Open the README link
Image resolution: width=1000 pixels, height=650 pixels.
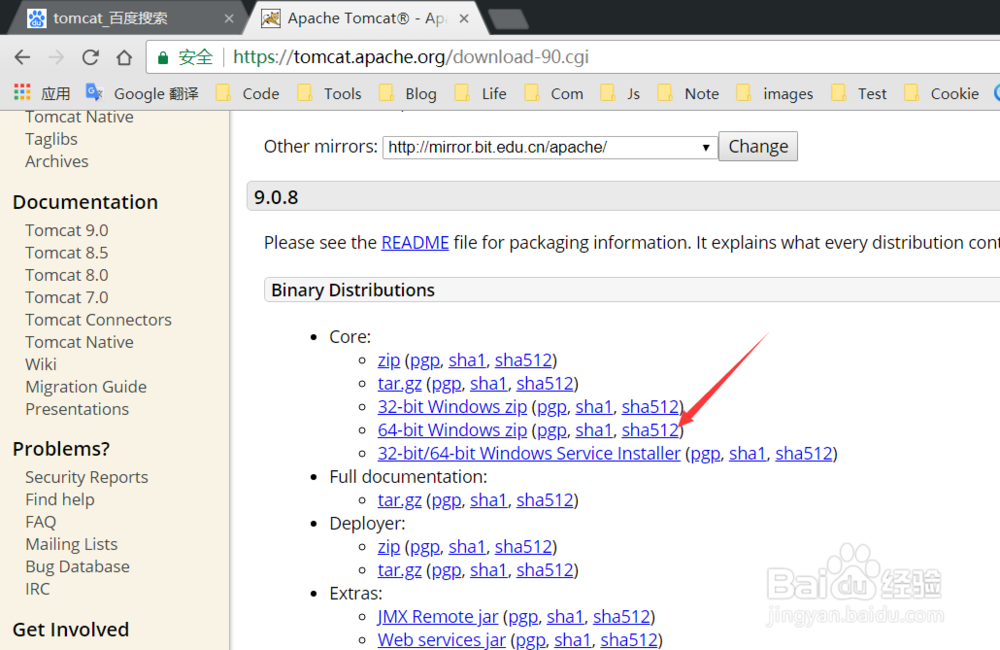(x=415, y=243)
